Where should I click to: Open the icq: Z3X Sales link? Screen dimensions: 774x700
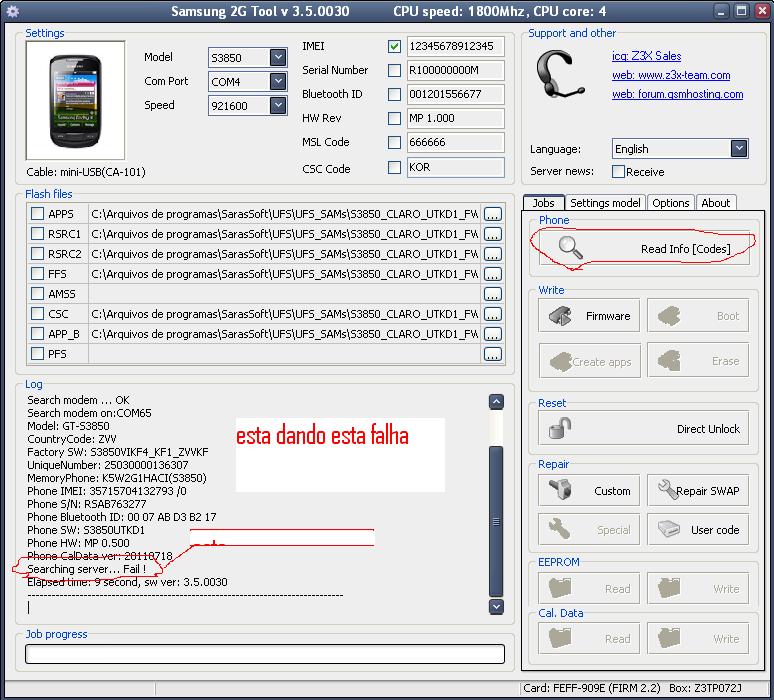pos(647,56)
